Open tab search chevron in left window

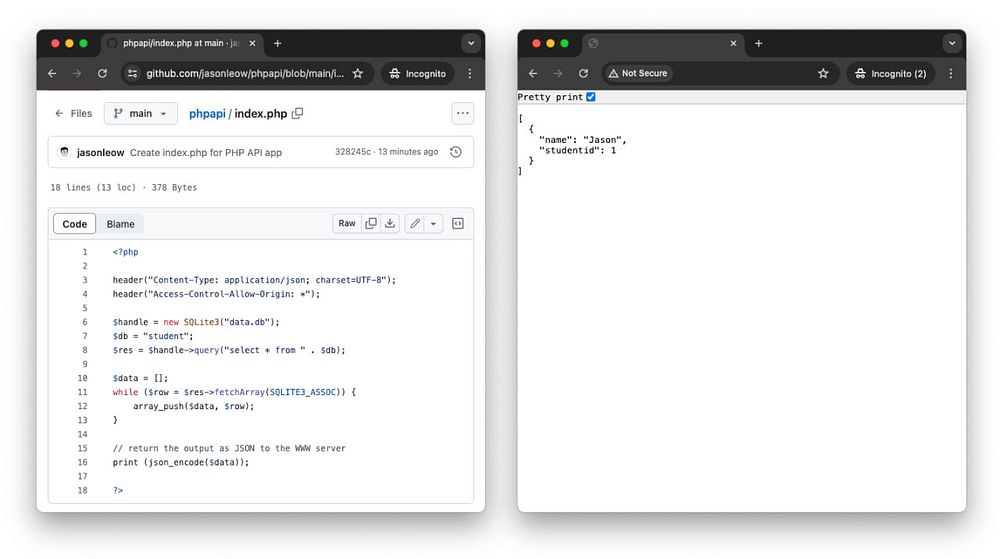click(471, 43)
